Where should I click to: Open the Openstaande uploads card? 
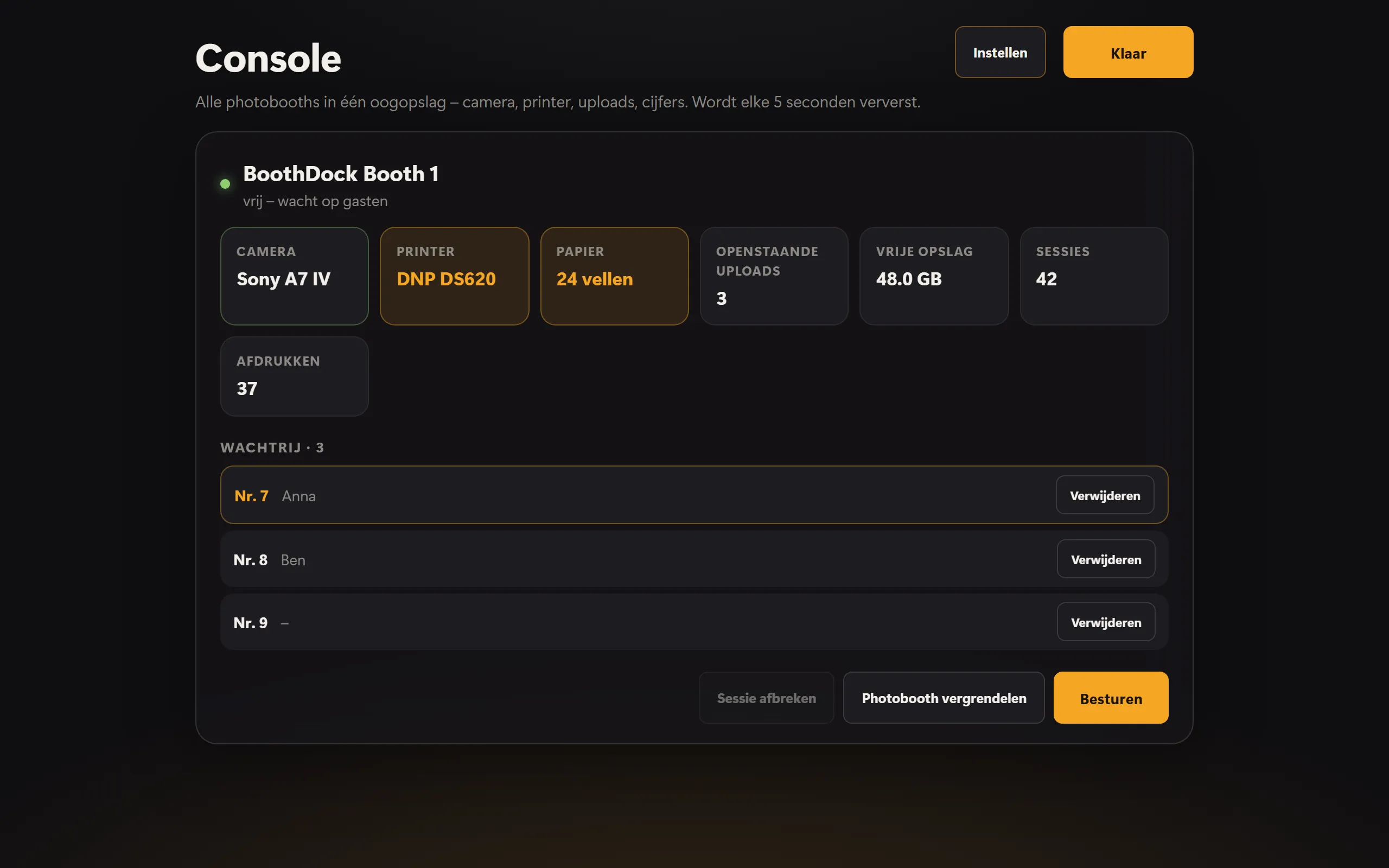pos(774,276)
